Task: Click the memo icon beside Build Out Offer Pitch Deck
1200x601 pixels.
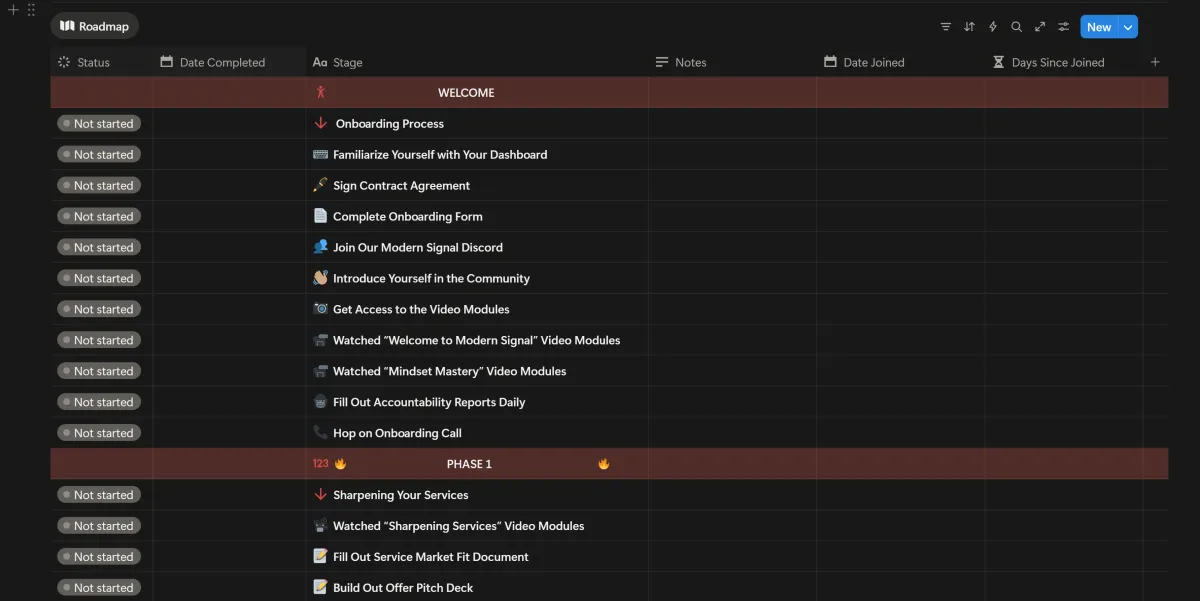Action: click(x=320, y=588)
